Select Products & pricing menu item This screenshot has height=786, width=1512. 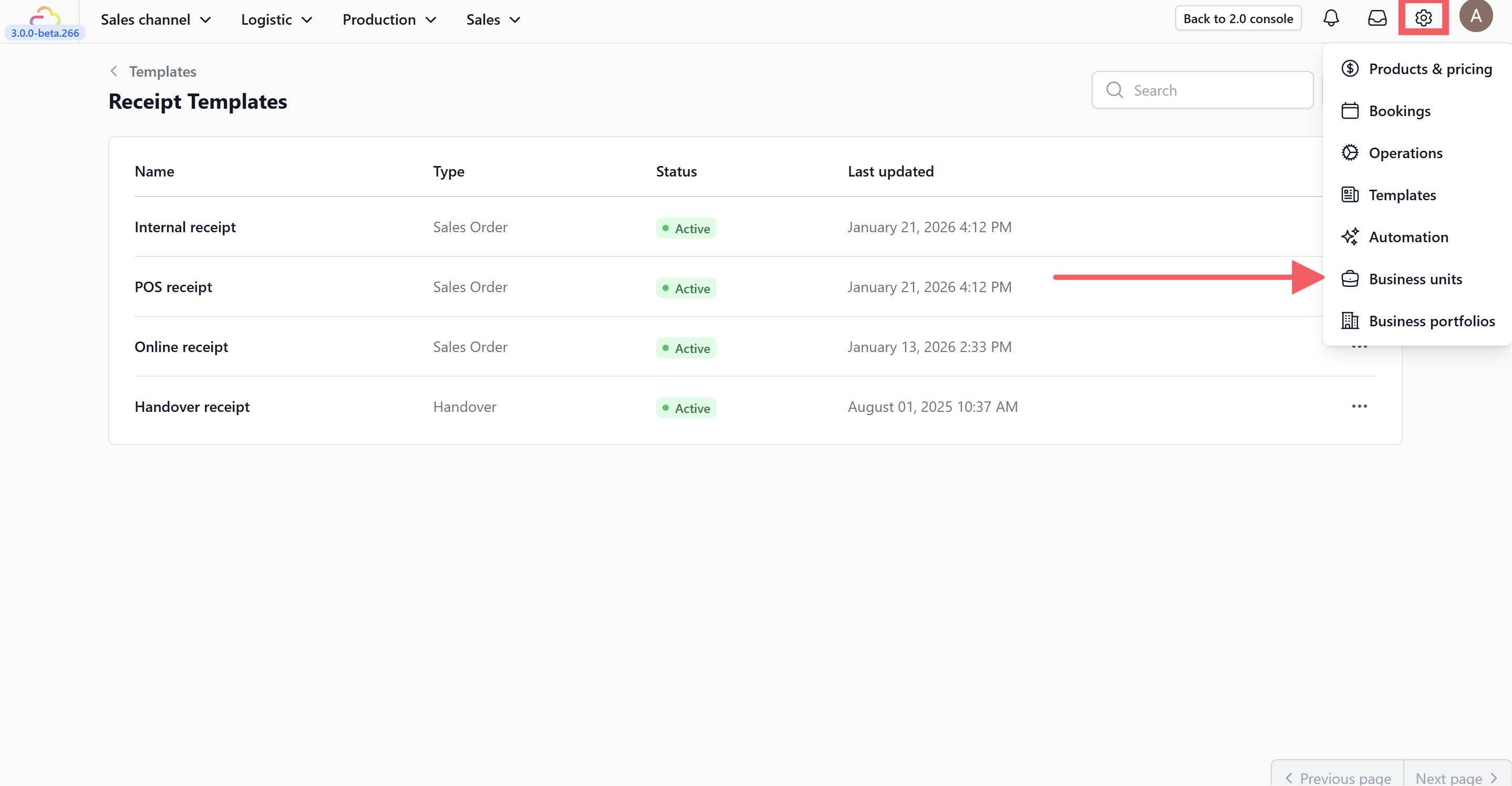pyautogui.click(x=1430, y=69)
